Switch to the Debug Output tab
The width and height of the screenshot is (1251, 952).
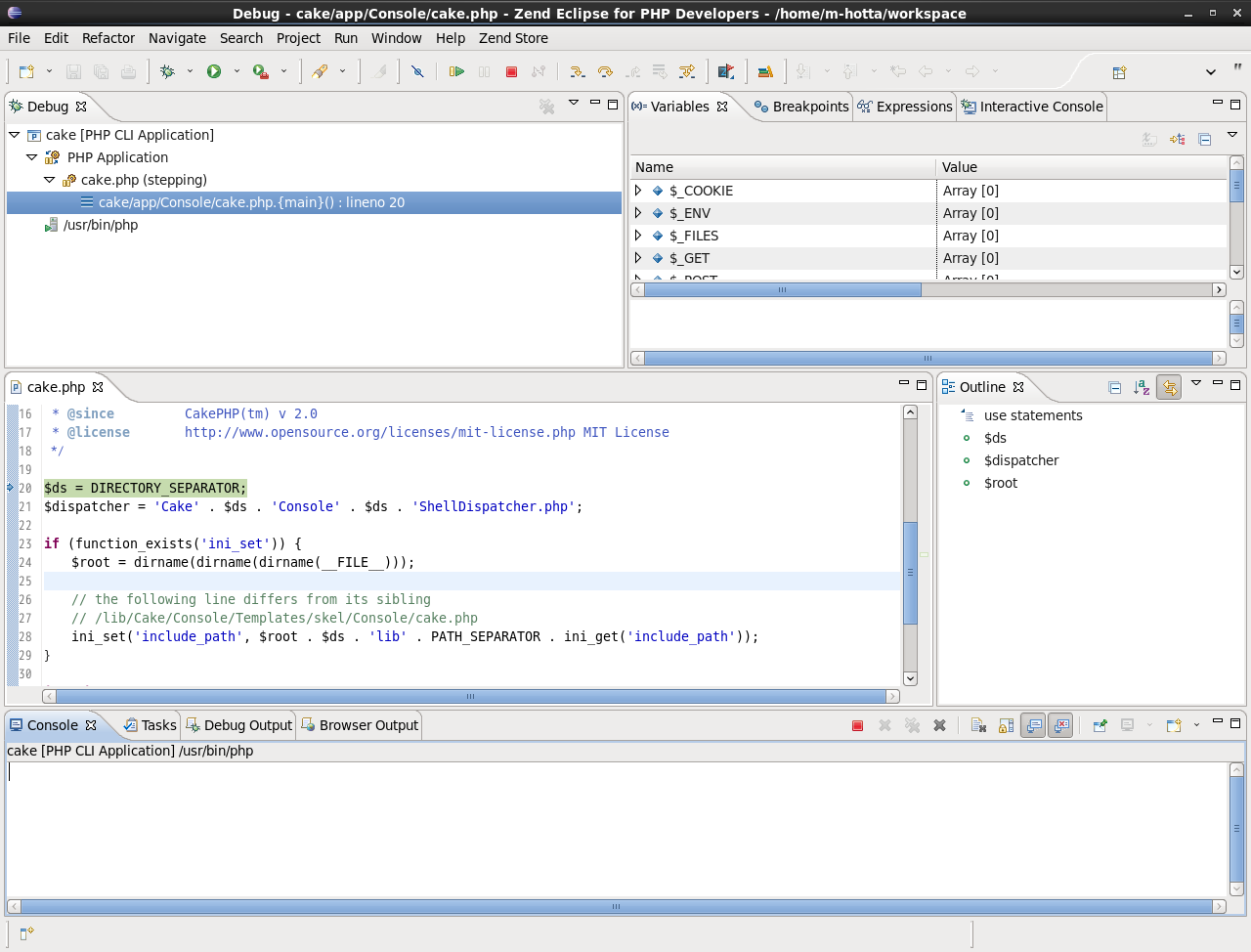tap(239, 725)
